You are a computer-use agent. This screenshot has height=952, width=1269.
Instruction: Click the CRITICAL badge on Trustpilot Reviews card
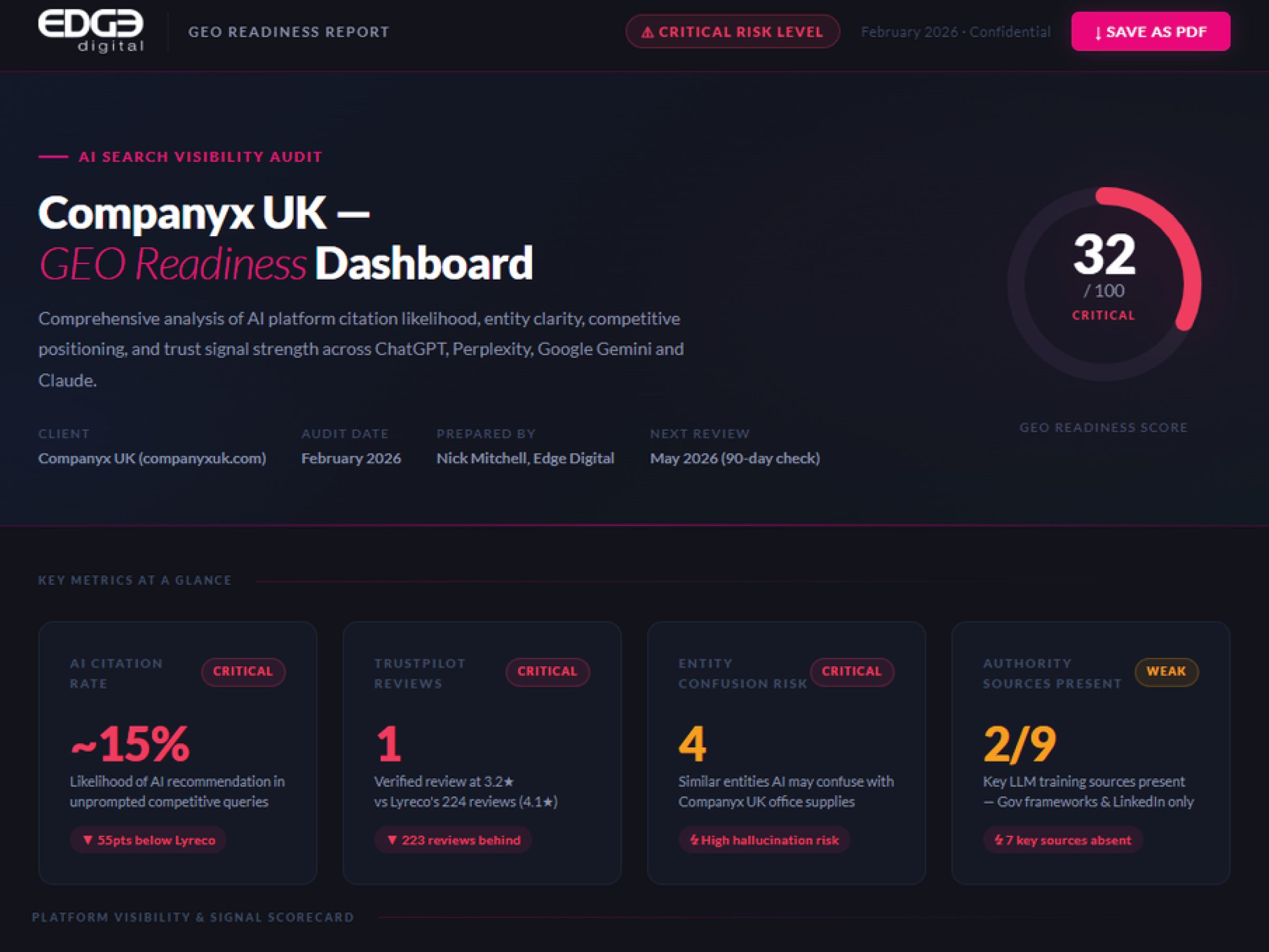tap(547, 672)
